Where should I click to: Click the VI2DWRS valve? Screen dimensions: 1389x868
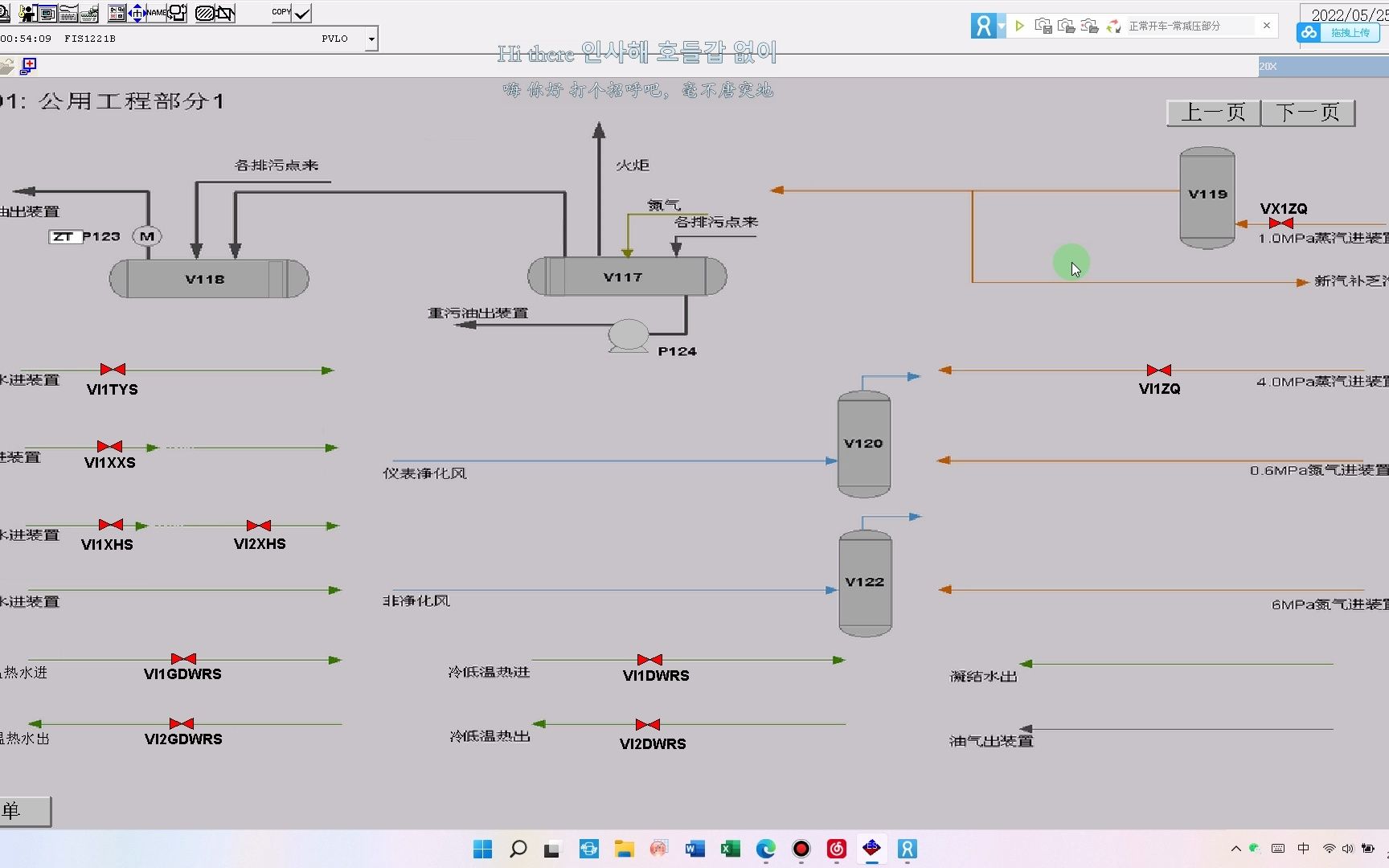click(x=648, y=724)
